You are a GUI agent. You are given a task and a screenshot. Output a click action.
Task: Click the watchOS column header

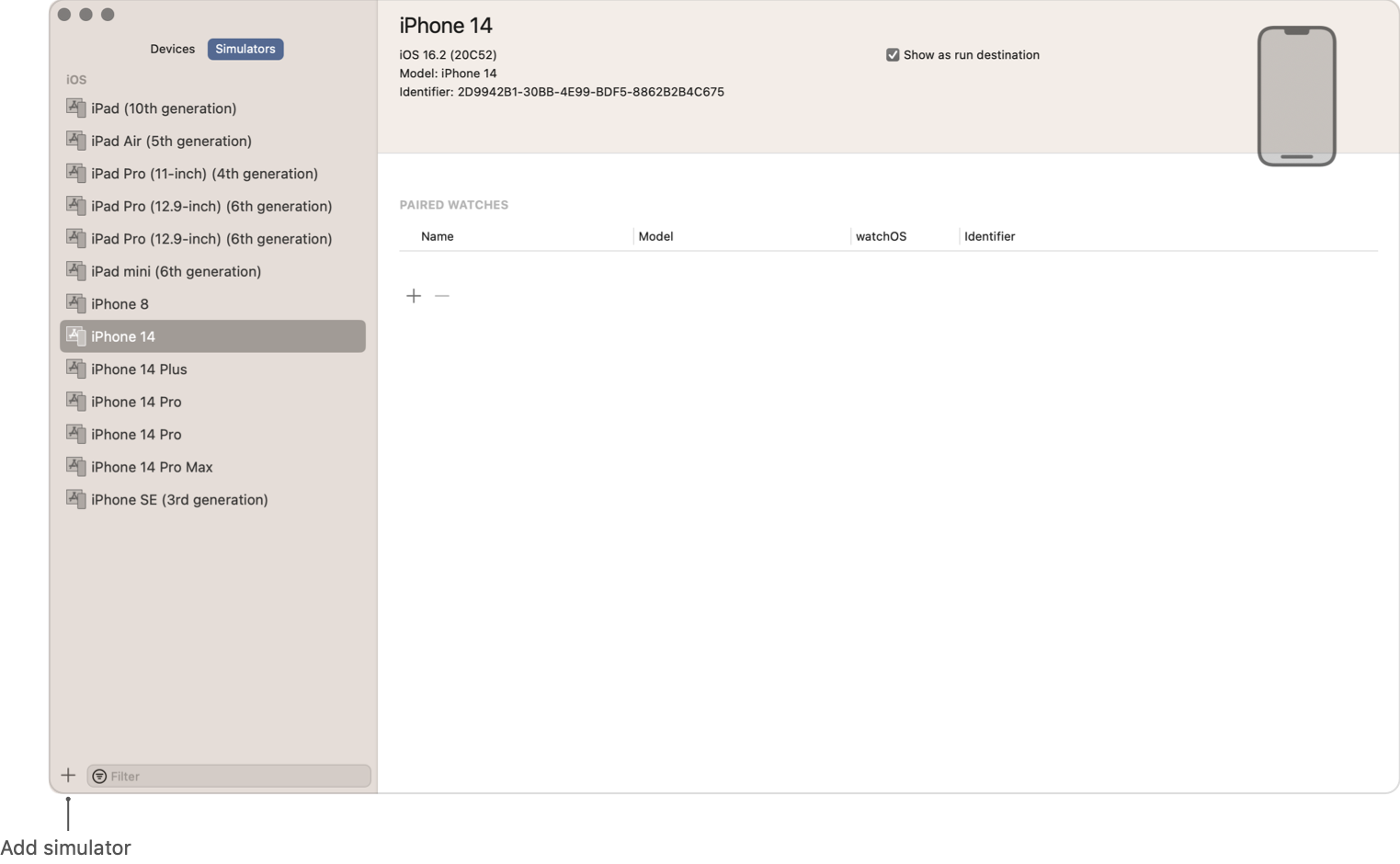(x=881, y=236)
